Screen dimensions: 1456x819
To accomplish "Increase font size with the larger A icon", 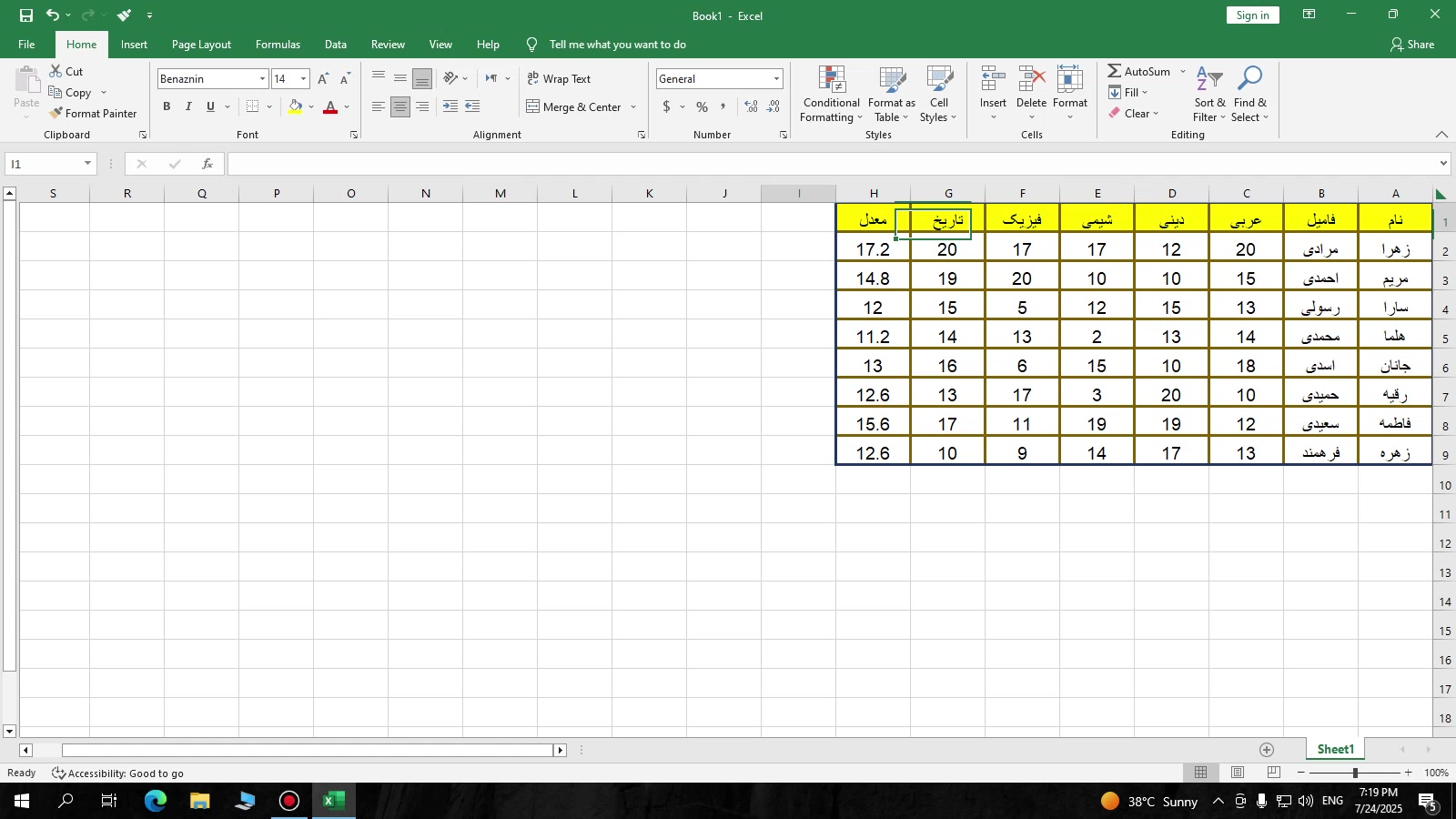I will [323, 79].
